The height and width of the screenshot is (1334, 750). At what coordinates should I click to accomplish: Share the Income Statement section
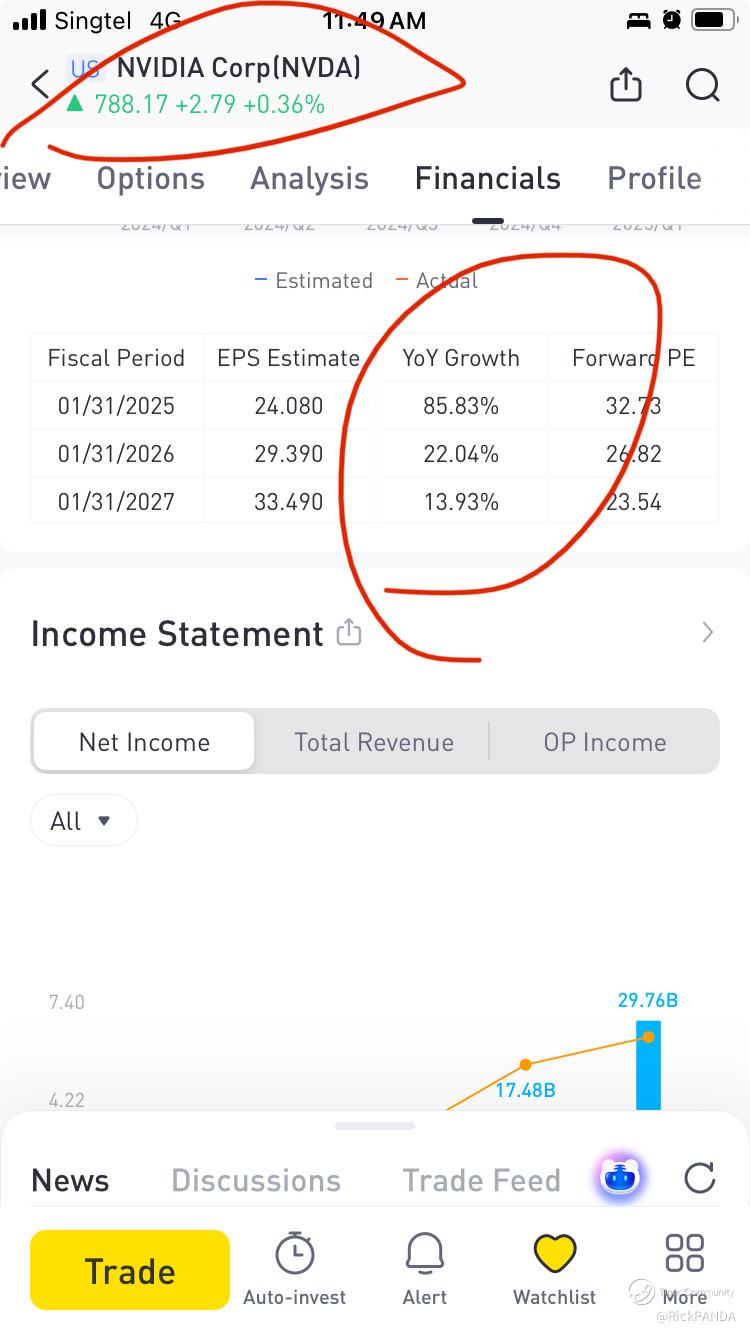348,632
